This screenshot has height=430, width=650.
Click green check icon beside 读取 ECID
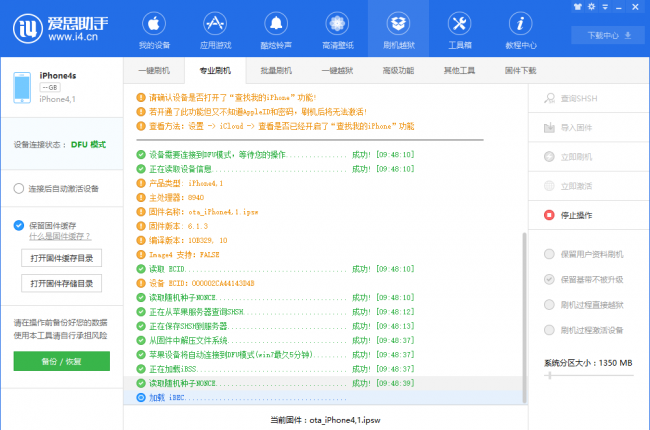coord(141,269)
